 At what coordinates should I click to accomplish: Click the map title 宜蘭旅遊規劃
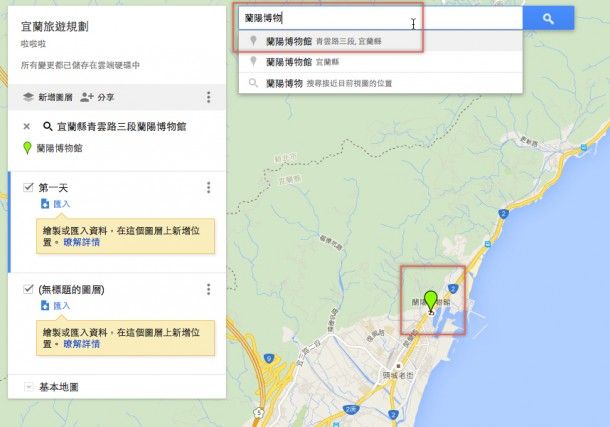55,26
